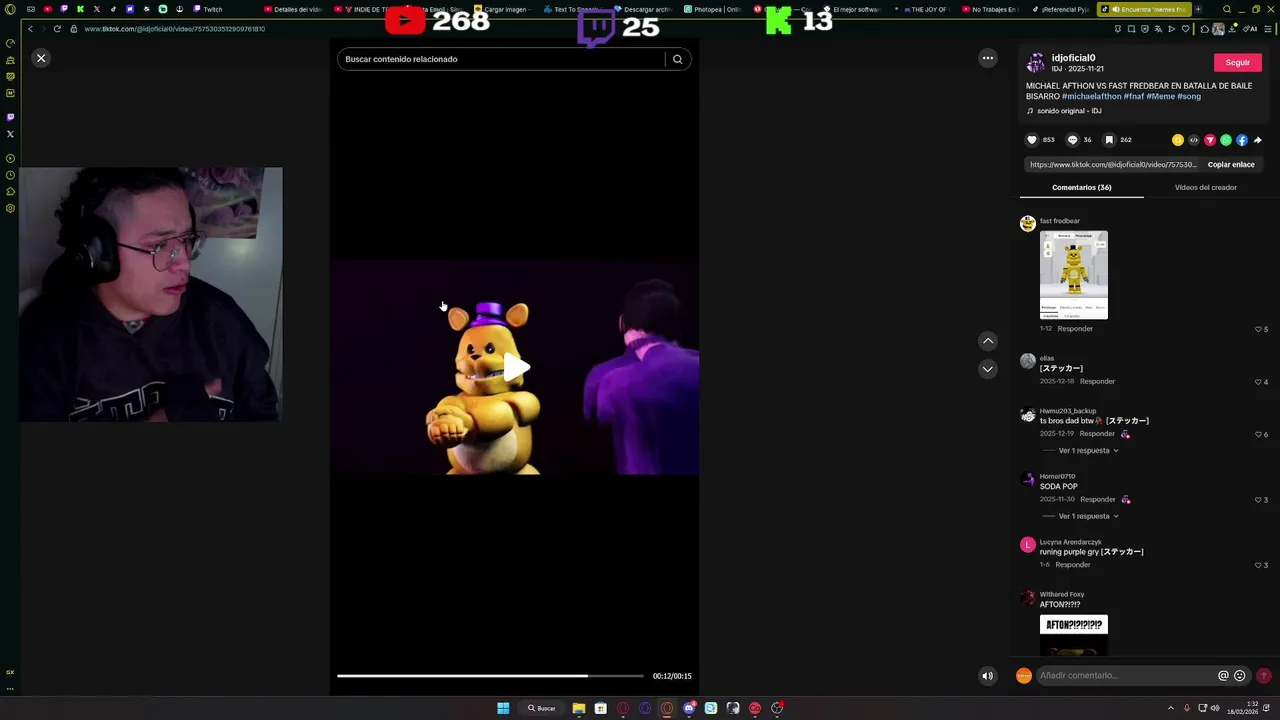The height and width of the screenshot is (720, 1280).
Task: Expand replies under Homer0710's comment
Action: [1088, 516]
